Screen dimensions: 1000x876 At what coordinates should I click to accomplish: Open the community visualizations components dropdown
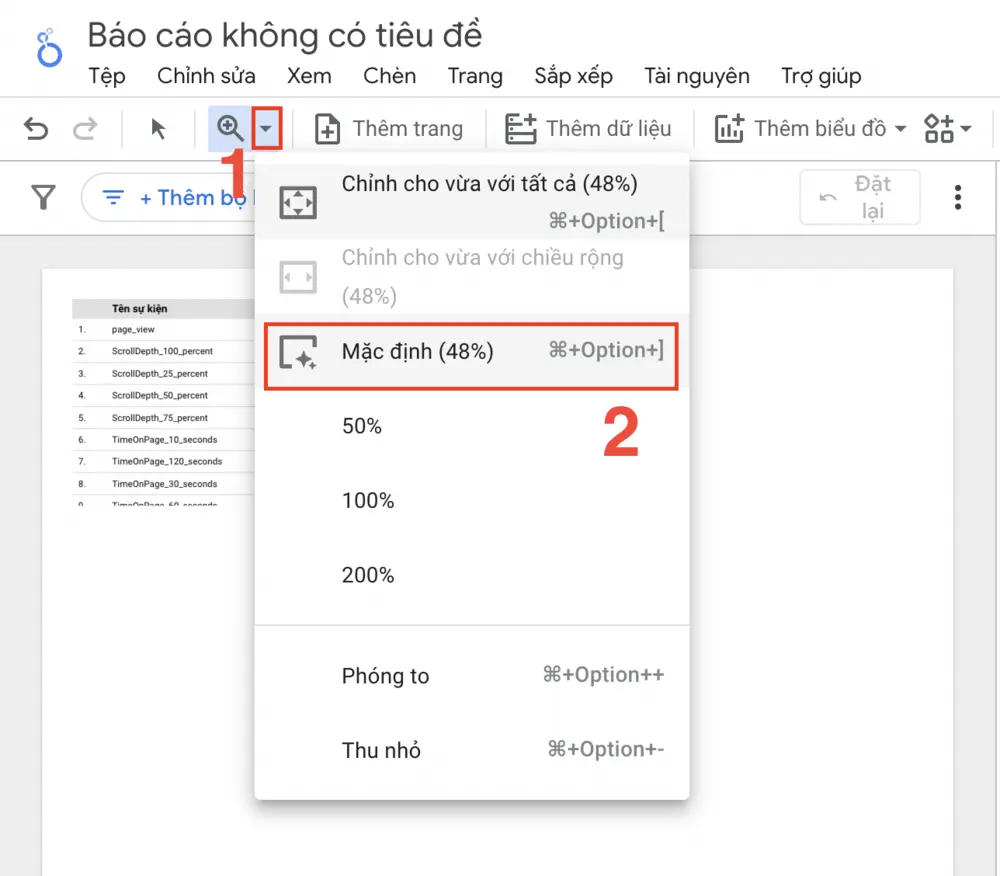[947, 129]
